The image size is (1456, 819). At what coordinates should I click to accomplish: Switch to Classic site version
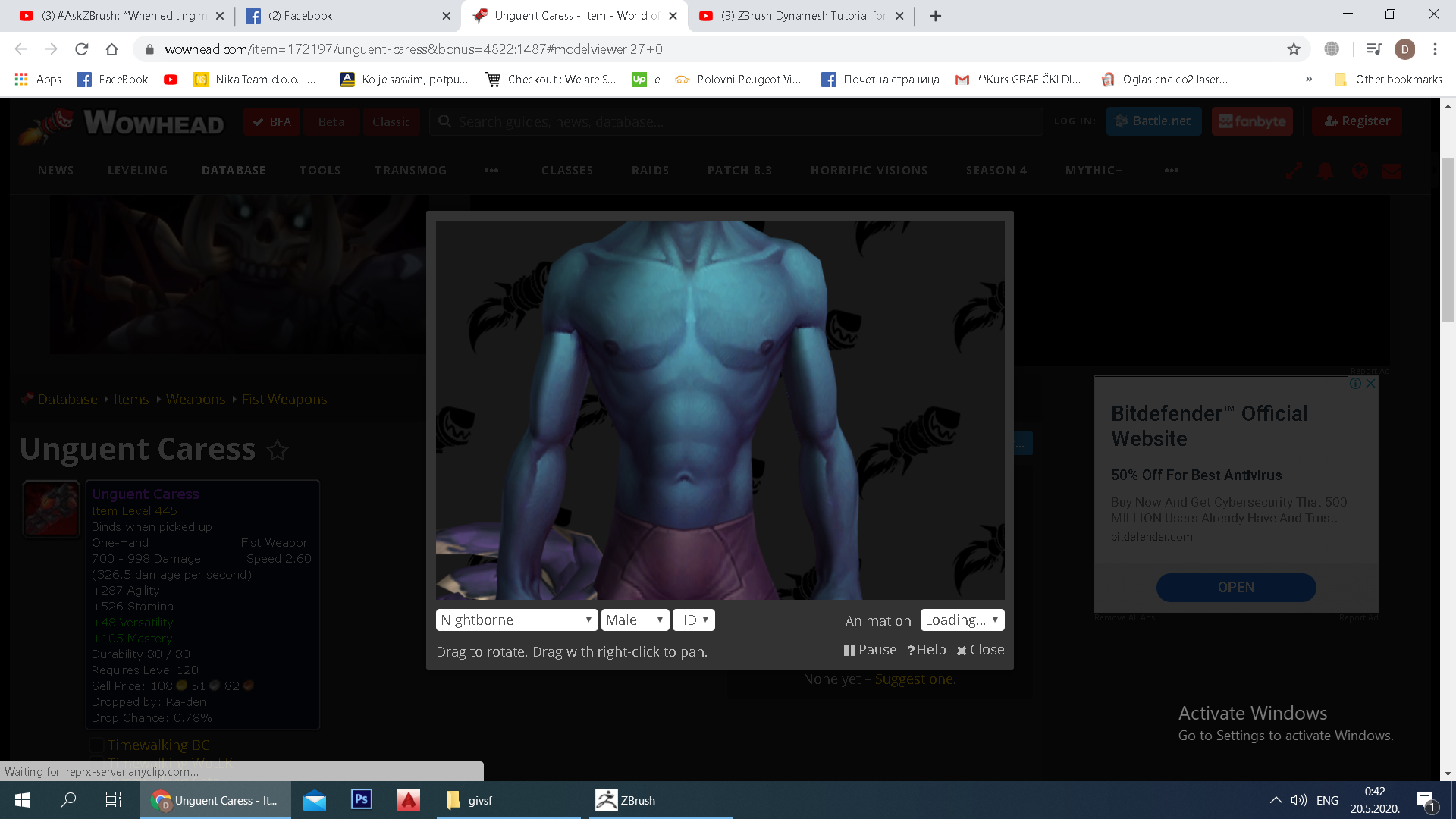[x=391, y=122]
